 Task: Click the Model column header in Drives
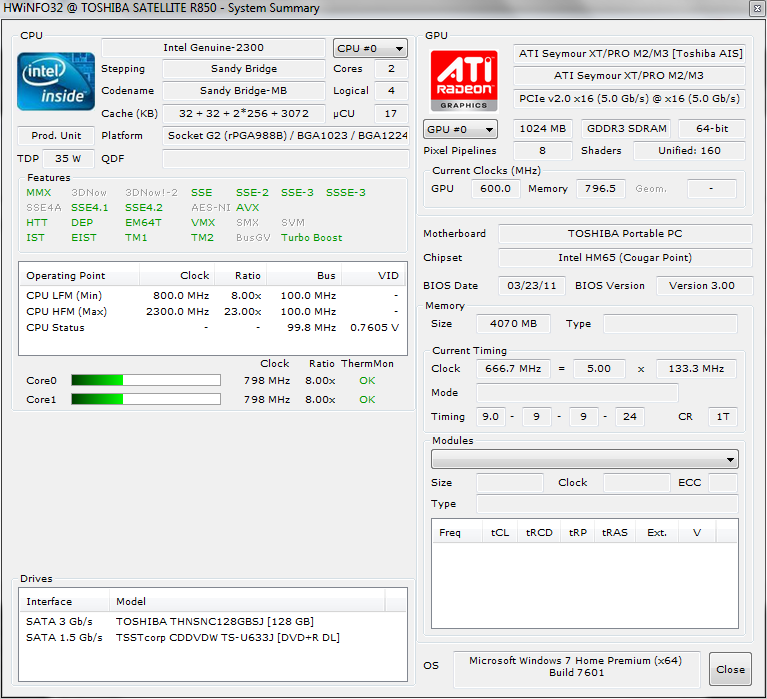coord(247,601)
